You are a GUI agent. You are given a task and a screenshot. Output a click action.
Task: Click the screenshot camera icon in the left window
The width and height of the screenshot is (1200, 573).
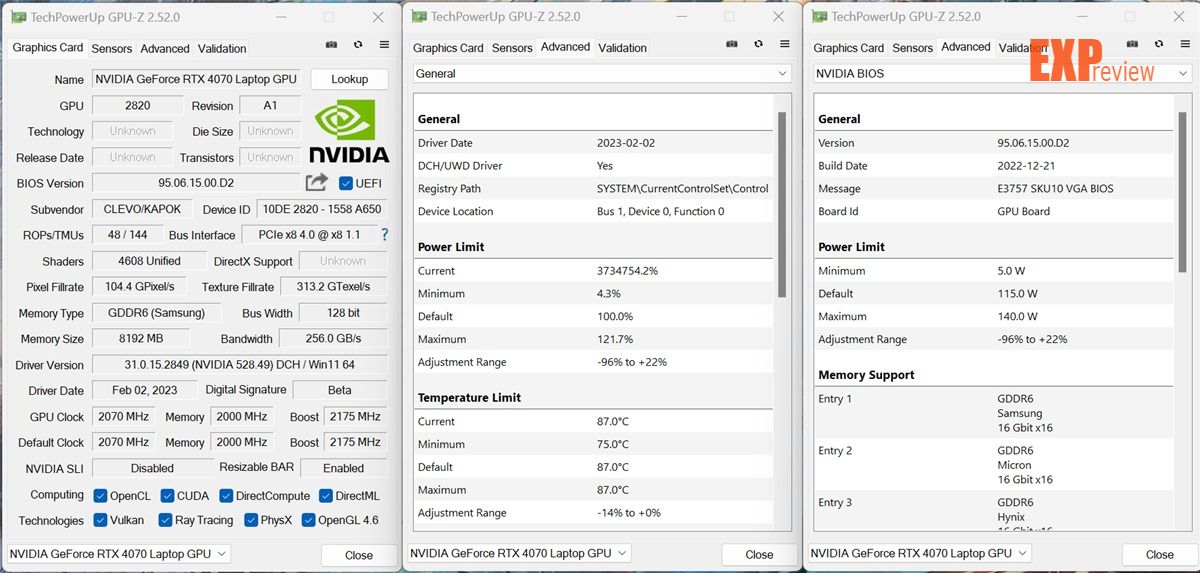331,45
